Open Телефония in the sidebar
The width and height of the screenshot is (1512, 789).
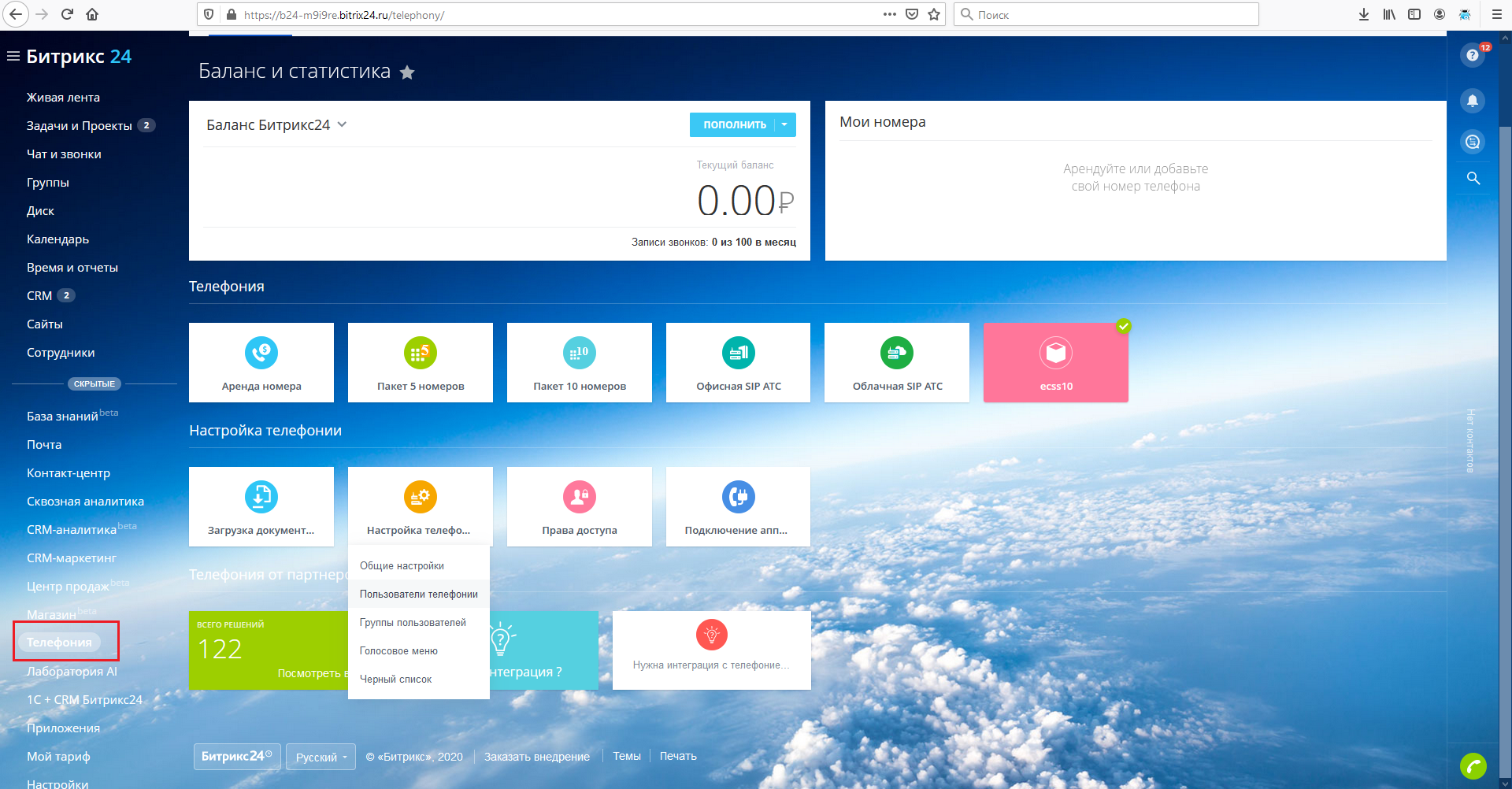(x=59, y=643)
